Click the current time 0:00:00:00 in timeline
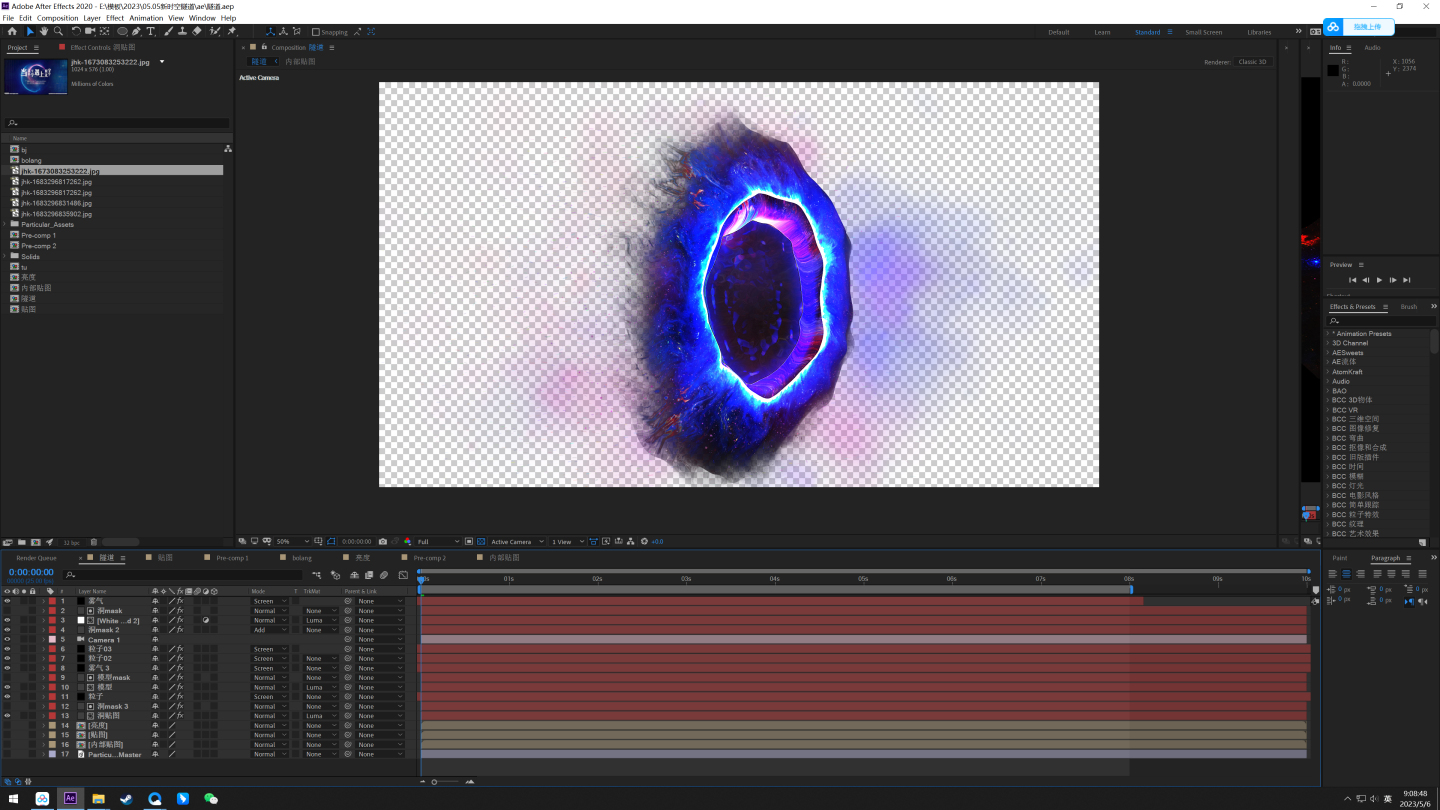The image size is (1440, 810). (x=31, y=572)
